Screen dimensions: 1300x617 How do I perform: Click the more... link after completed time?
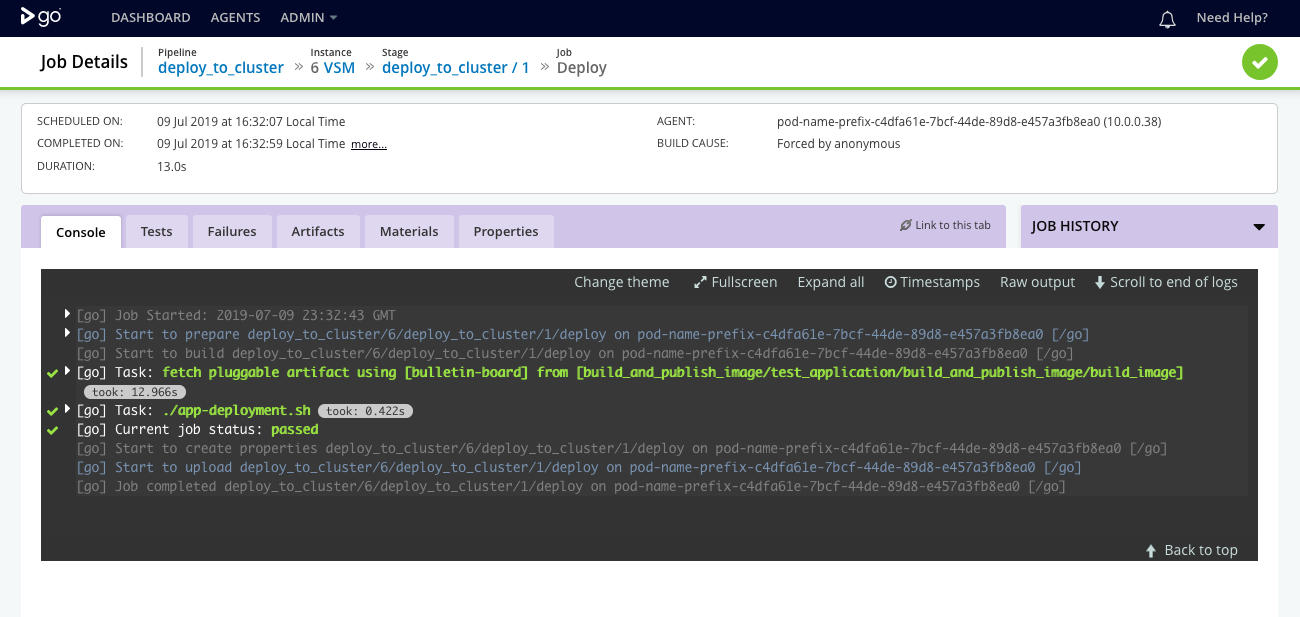click(x=369, y=144)
